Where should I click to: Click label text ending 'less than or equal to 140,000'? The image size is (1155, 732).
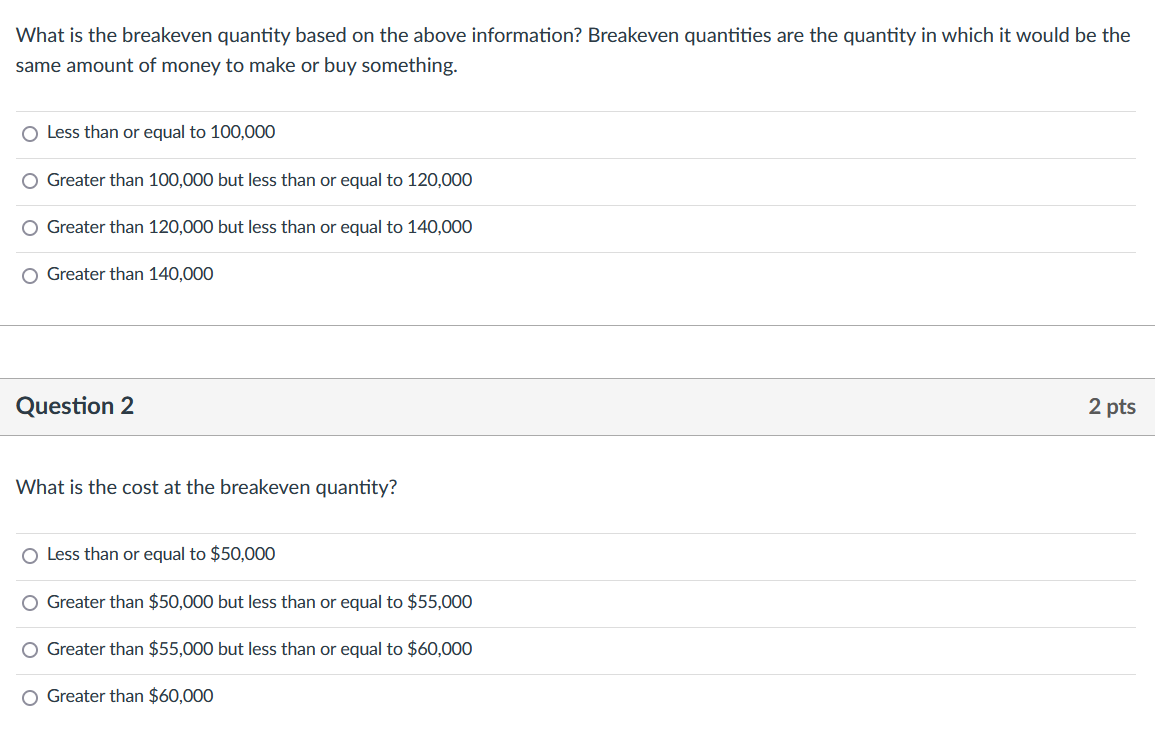tap(260, 227)
